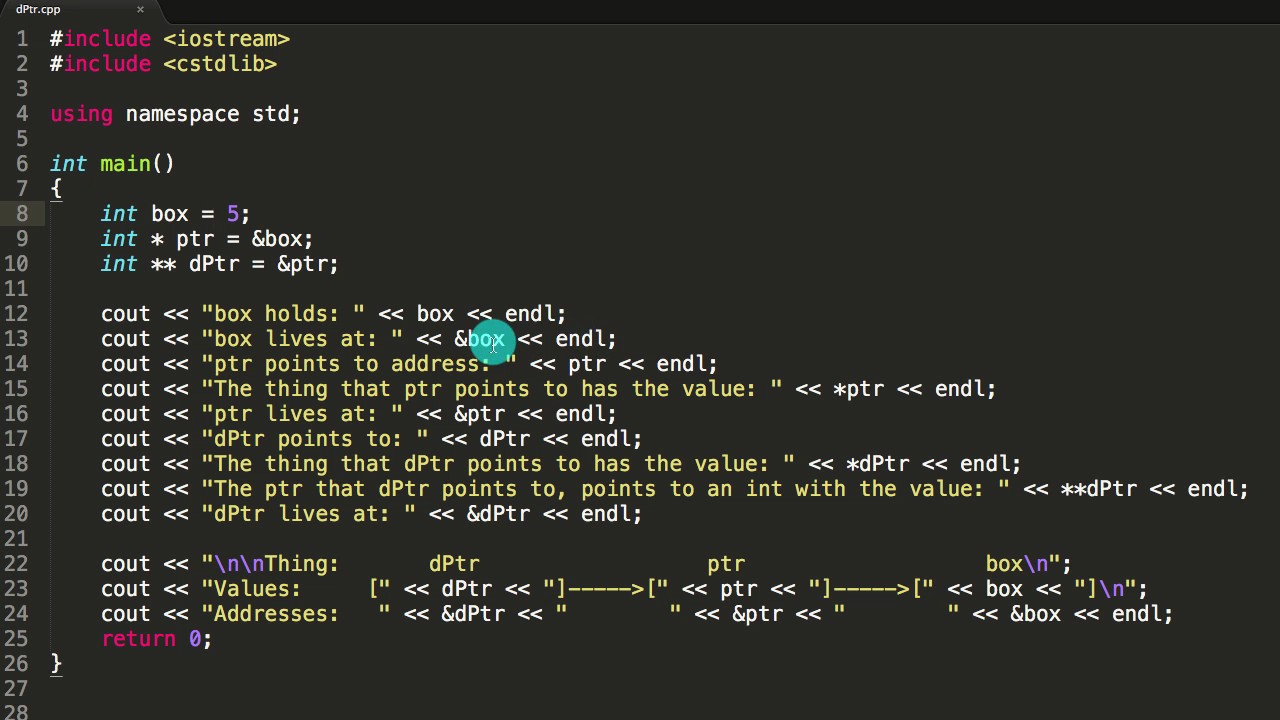Image resolution: width=1280 pixels, height=720 pixels.
Task: Close the dPtr.cpp tab
Action: 140,9
